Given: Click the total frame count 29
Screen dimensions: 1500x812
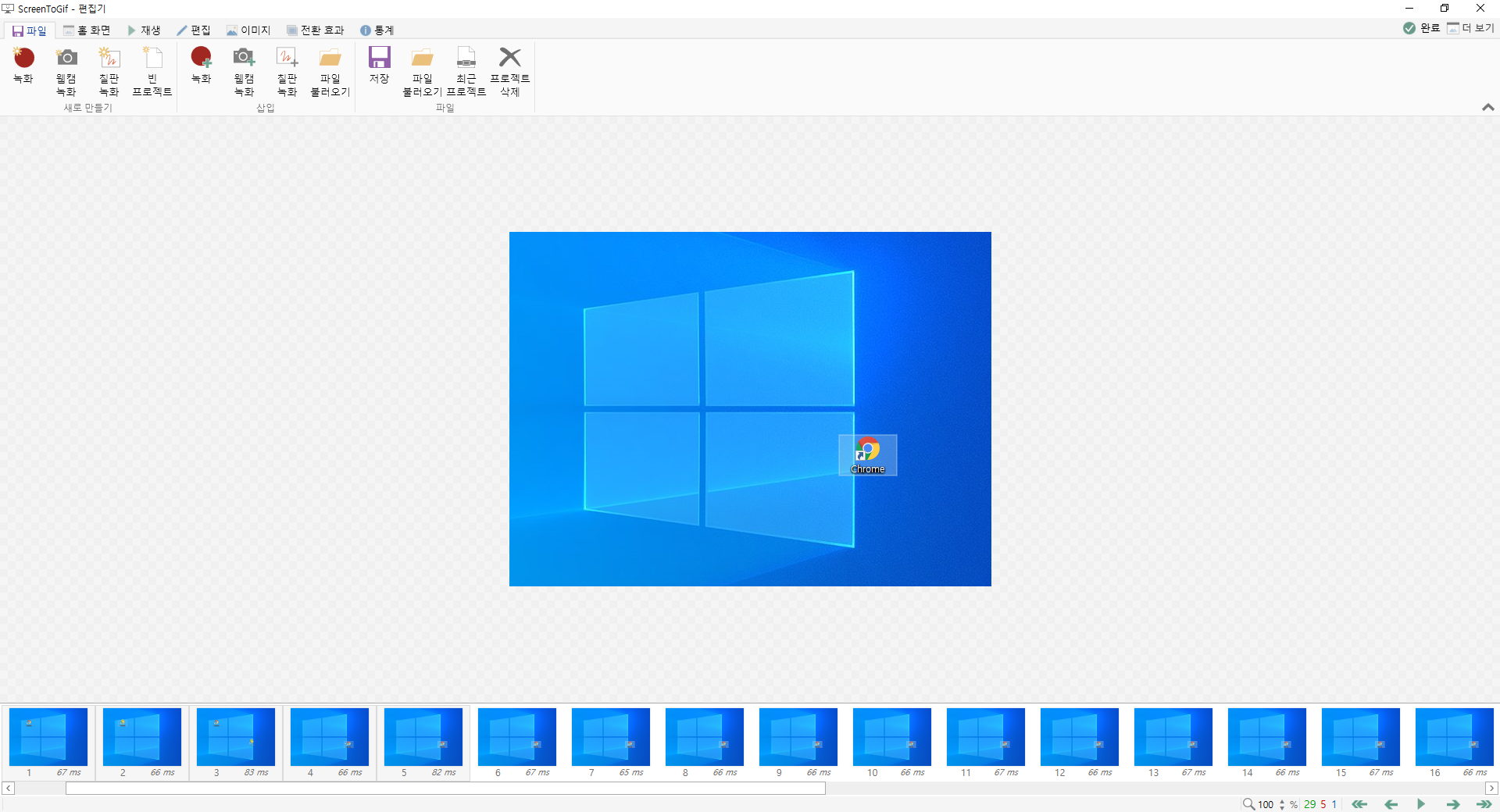Looking at the screenshot, I should [1310, 804].
